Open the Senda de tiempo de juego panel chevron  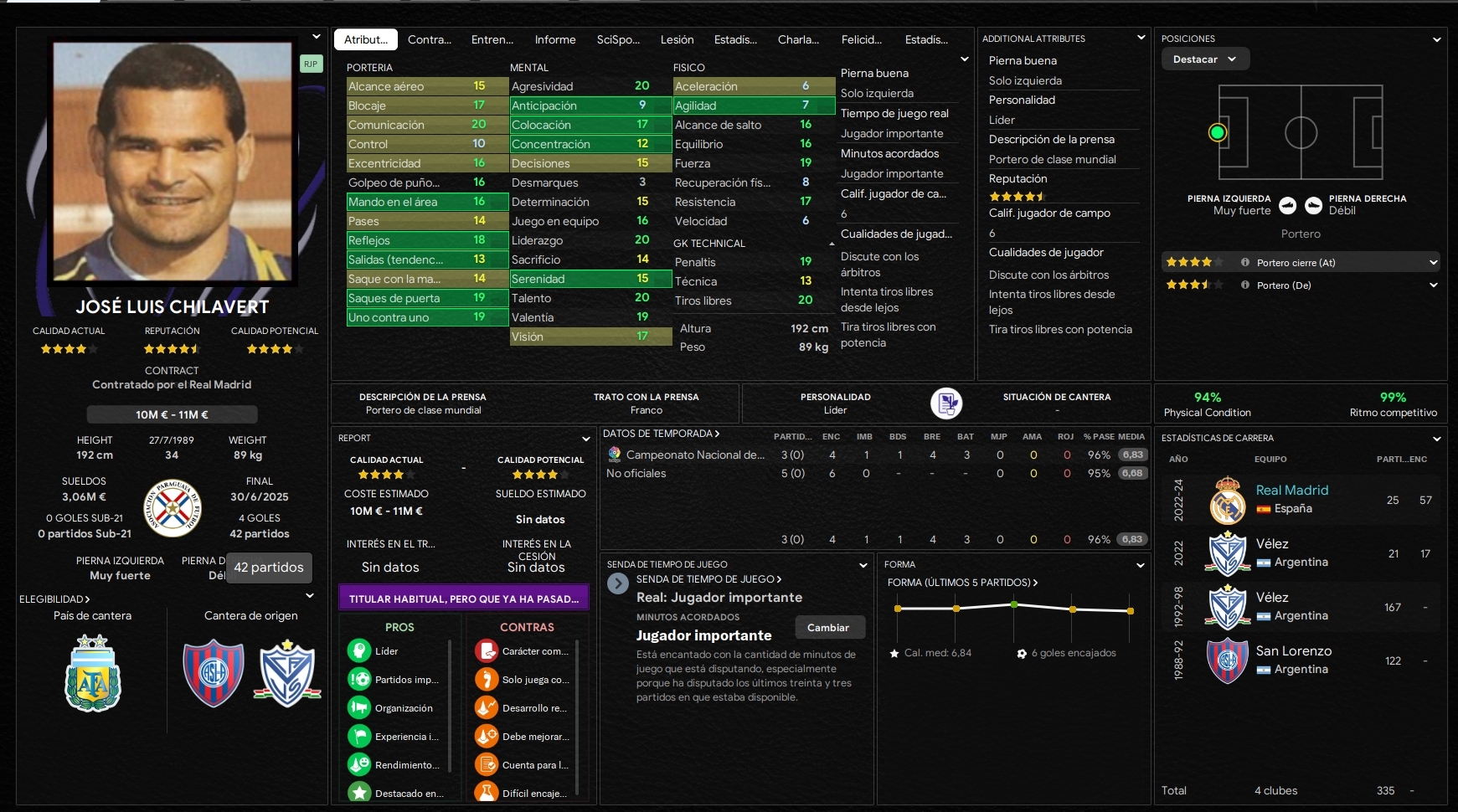pos(863,565)
